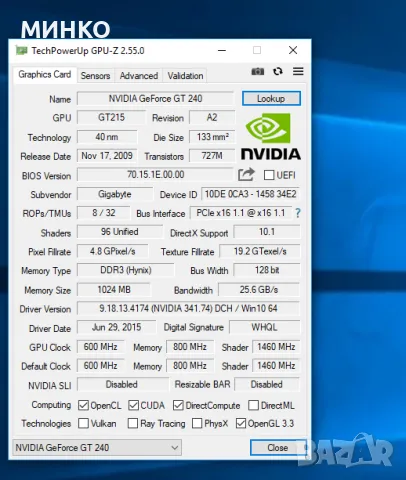Toggle the UEFI checkbox
406x480 pixels.
(269, 175)
